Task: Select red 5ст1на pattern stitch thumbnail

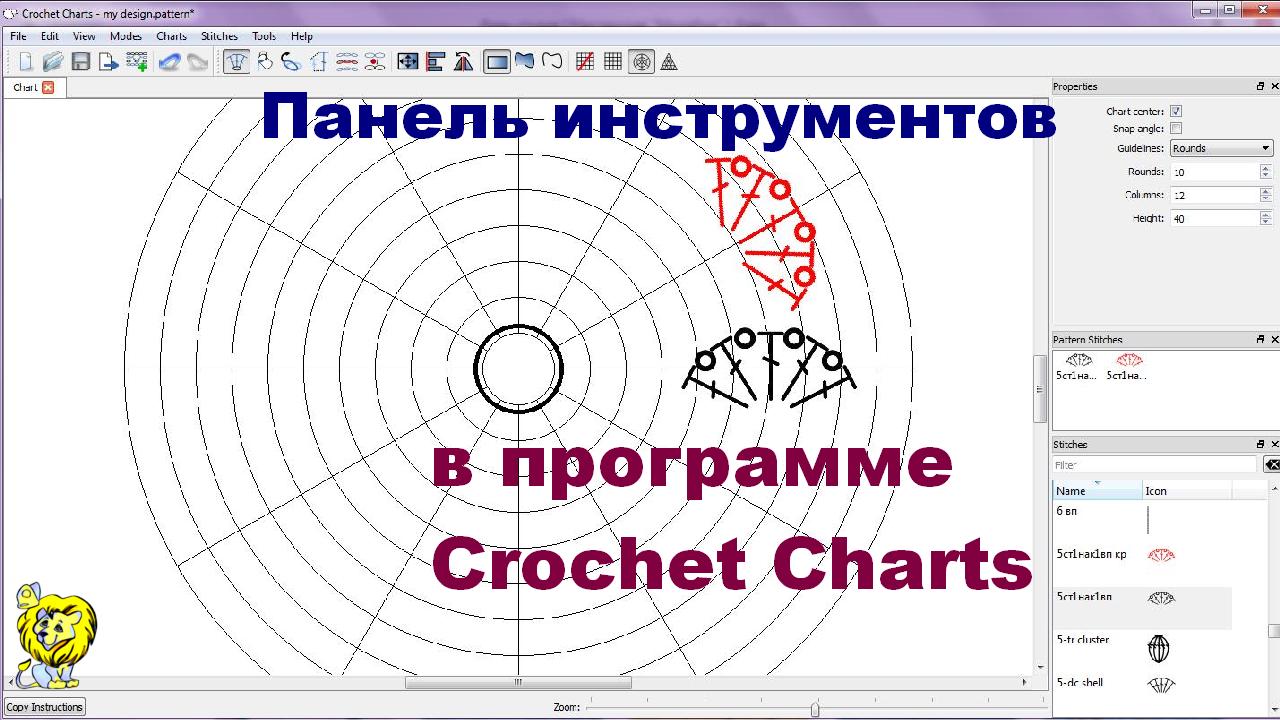Action: (x=1129, y=367)
